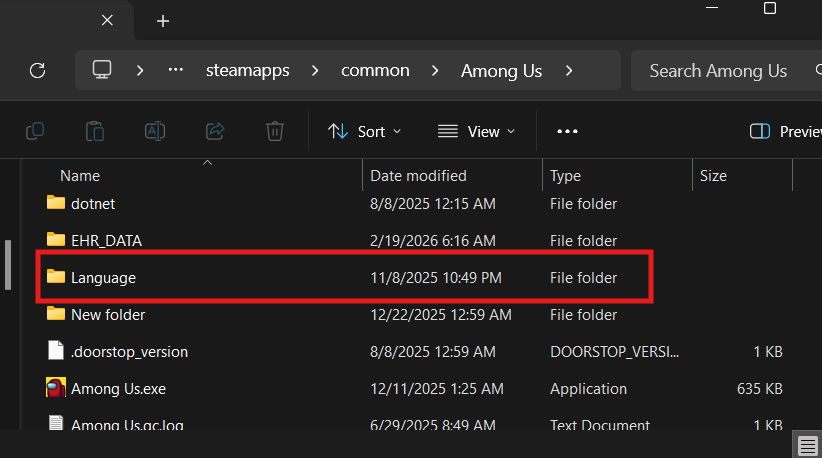Select the dotnet folder name
Image resolution: width=822 pixels, height=458 pixels.
pyautogui.click(x=93, y=204)
